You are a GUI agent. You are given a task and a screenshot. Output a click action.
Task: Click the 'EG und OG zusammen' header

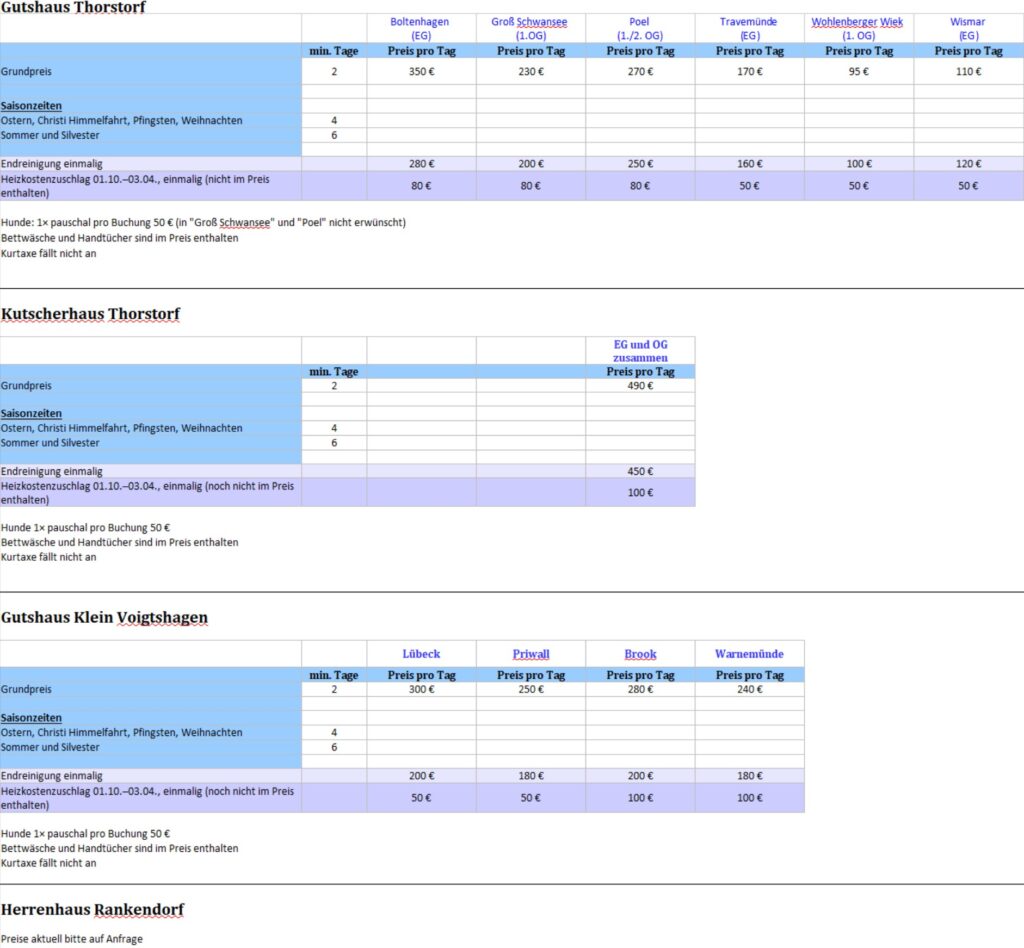tap(640, 351)
